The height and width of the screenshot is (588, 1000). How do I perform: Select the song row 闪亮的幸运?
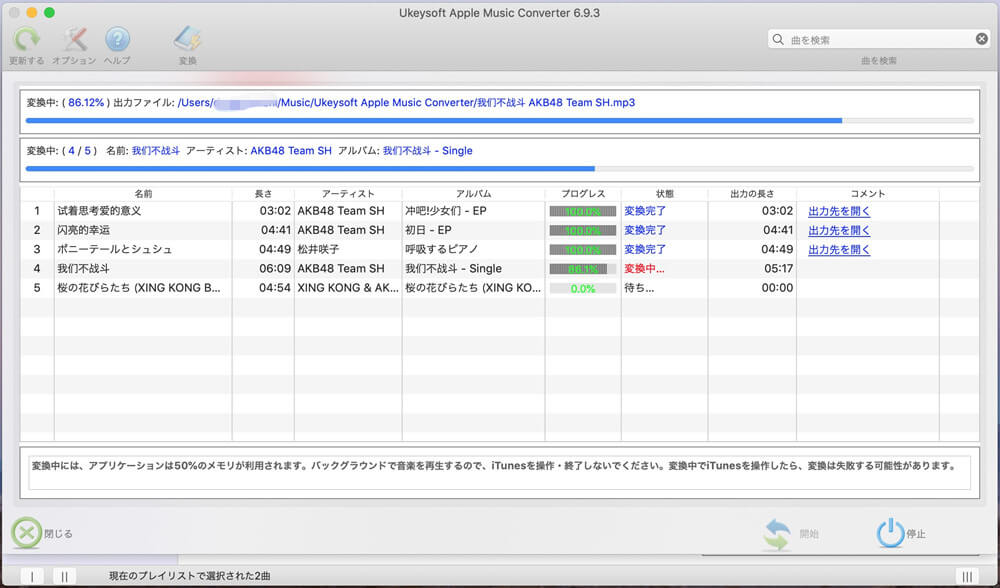499,230
